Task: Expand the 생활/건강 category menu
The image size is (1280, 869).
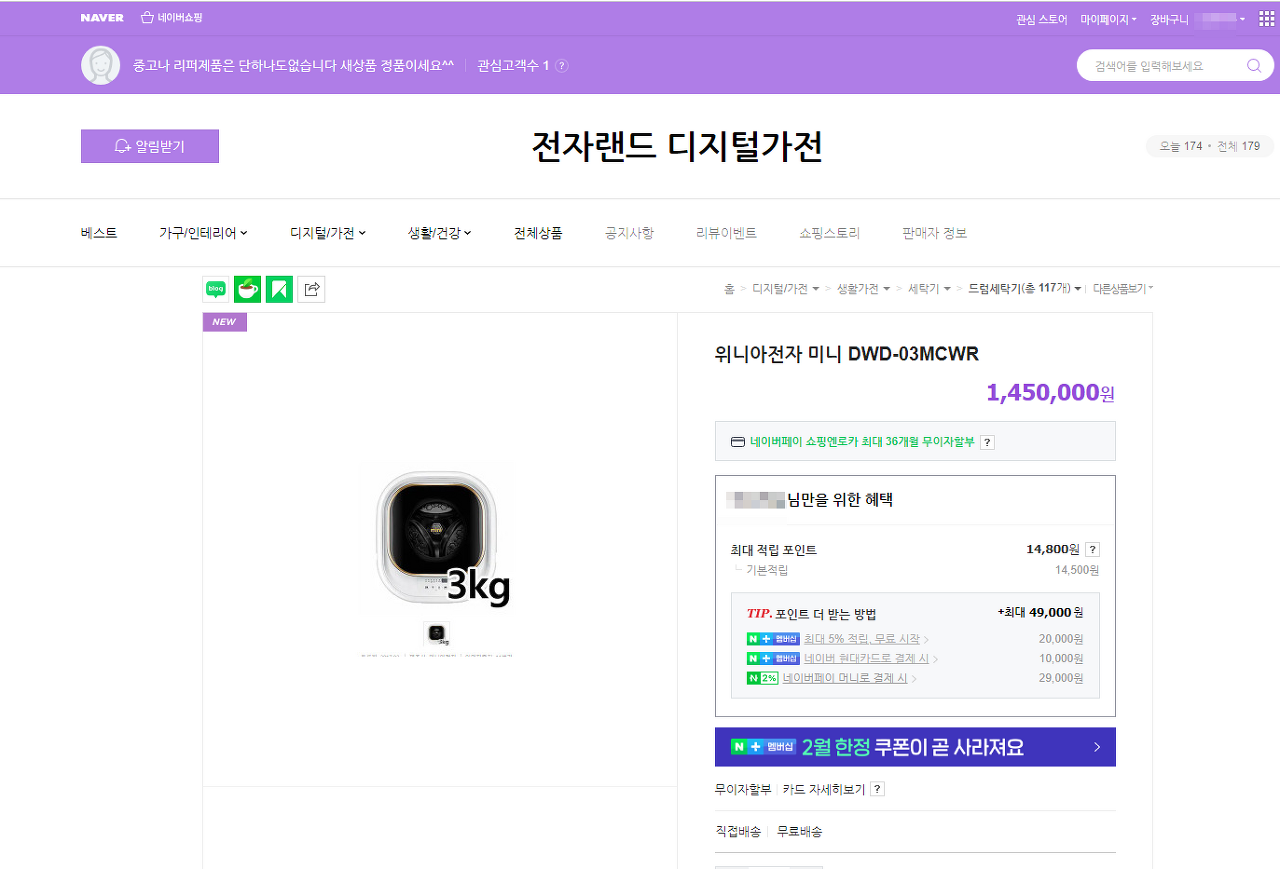Action: (x=439, y=233)
